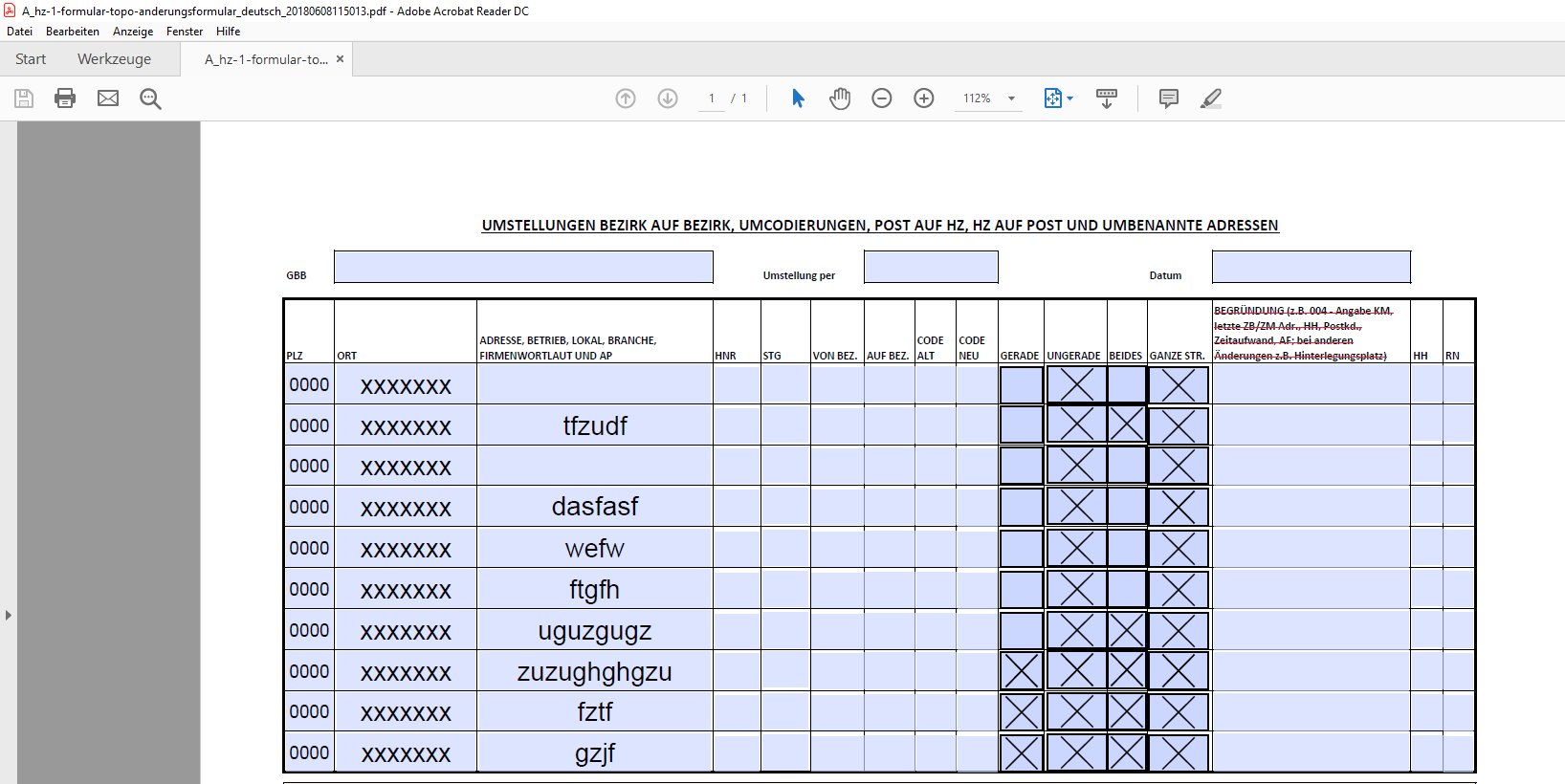Viewport: 1565px width, 784px height.
Task: Uncheck GANZE STR. box in fztf row
Action: 1179,712
